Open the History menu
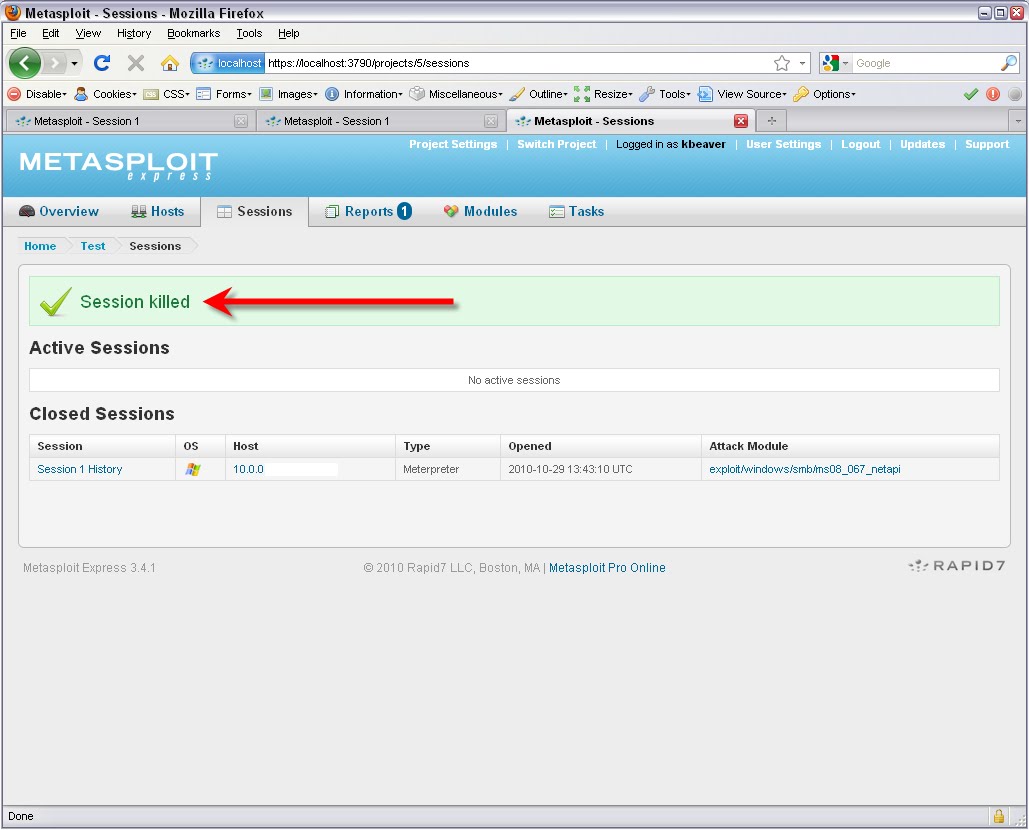The image size is (1029, 830). (134, 33)
